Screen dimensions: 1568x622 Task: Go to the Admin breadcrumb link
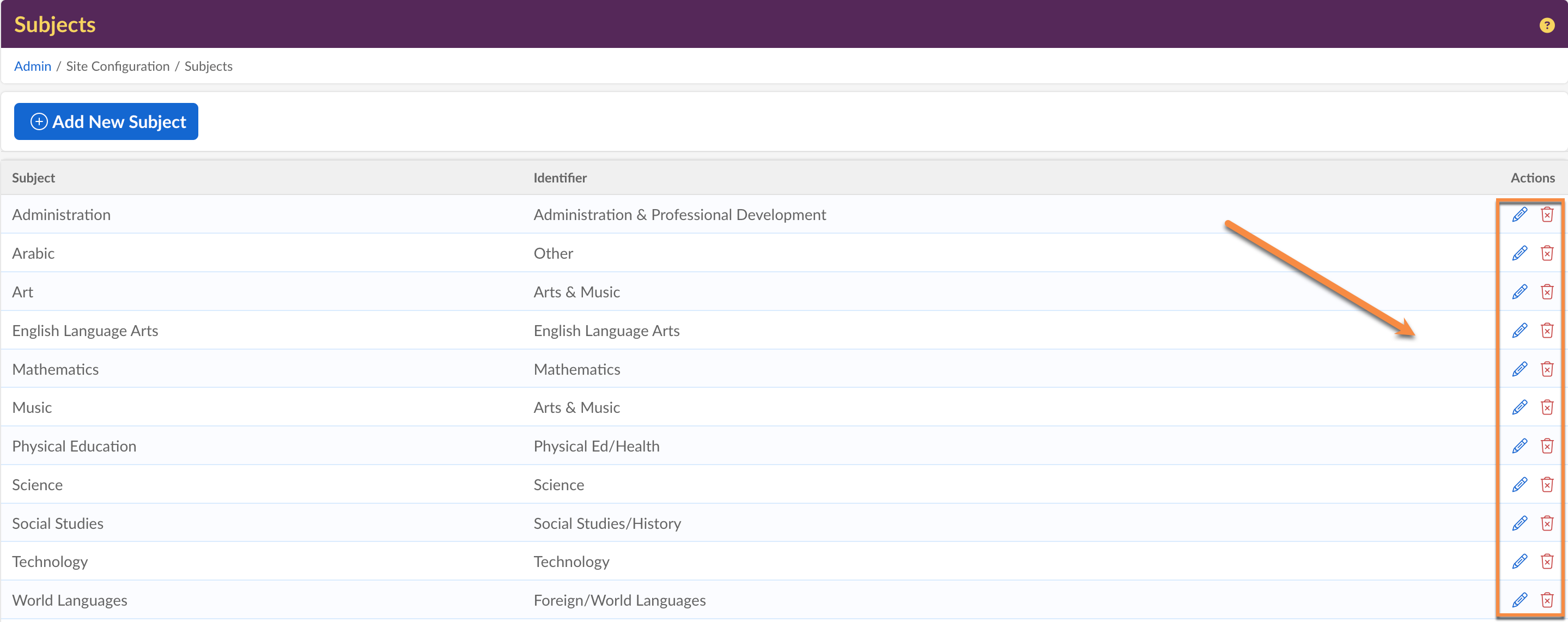coord(32,66)
